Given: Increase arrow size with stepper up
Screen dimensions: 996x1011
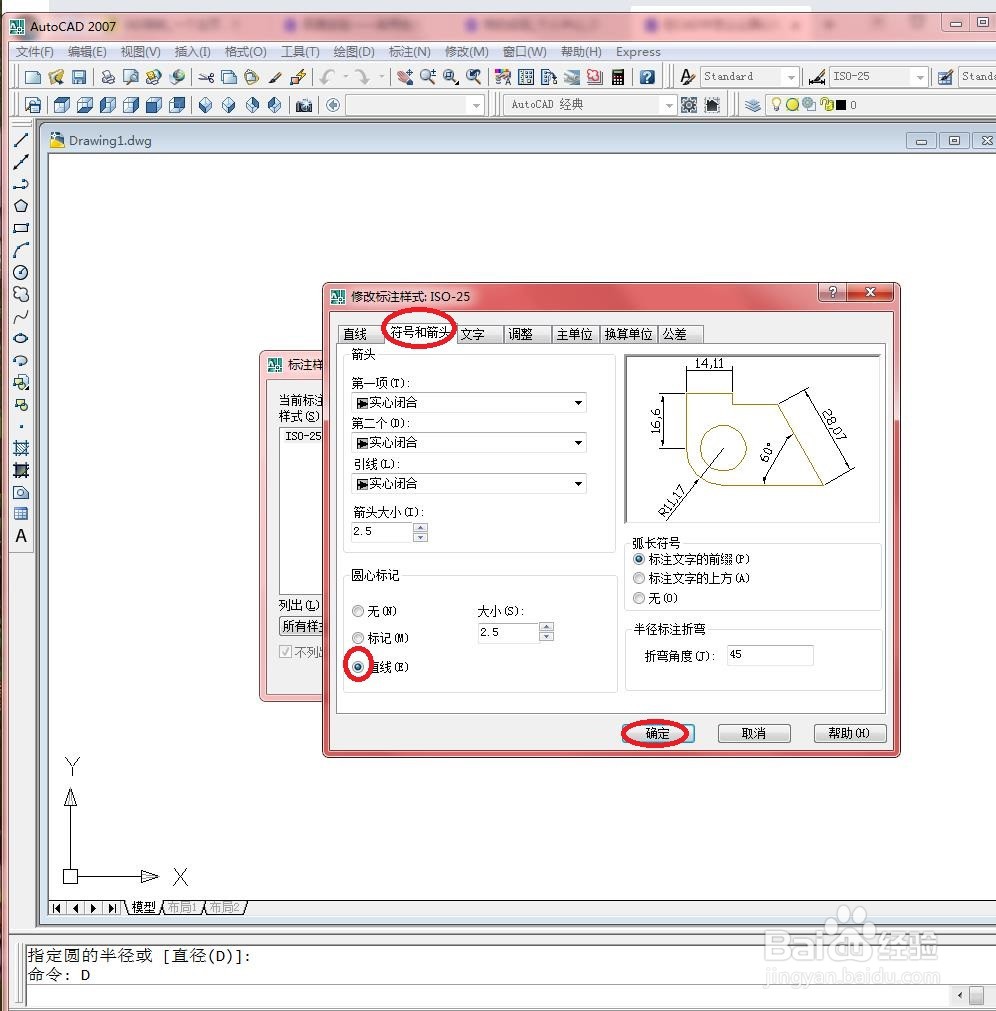Looking at the screenshot, I should [x=420, y=527].
